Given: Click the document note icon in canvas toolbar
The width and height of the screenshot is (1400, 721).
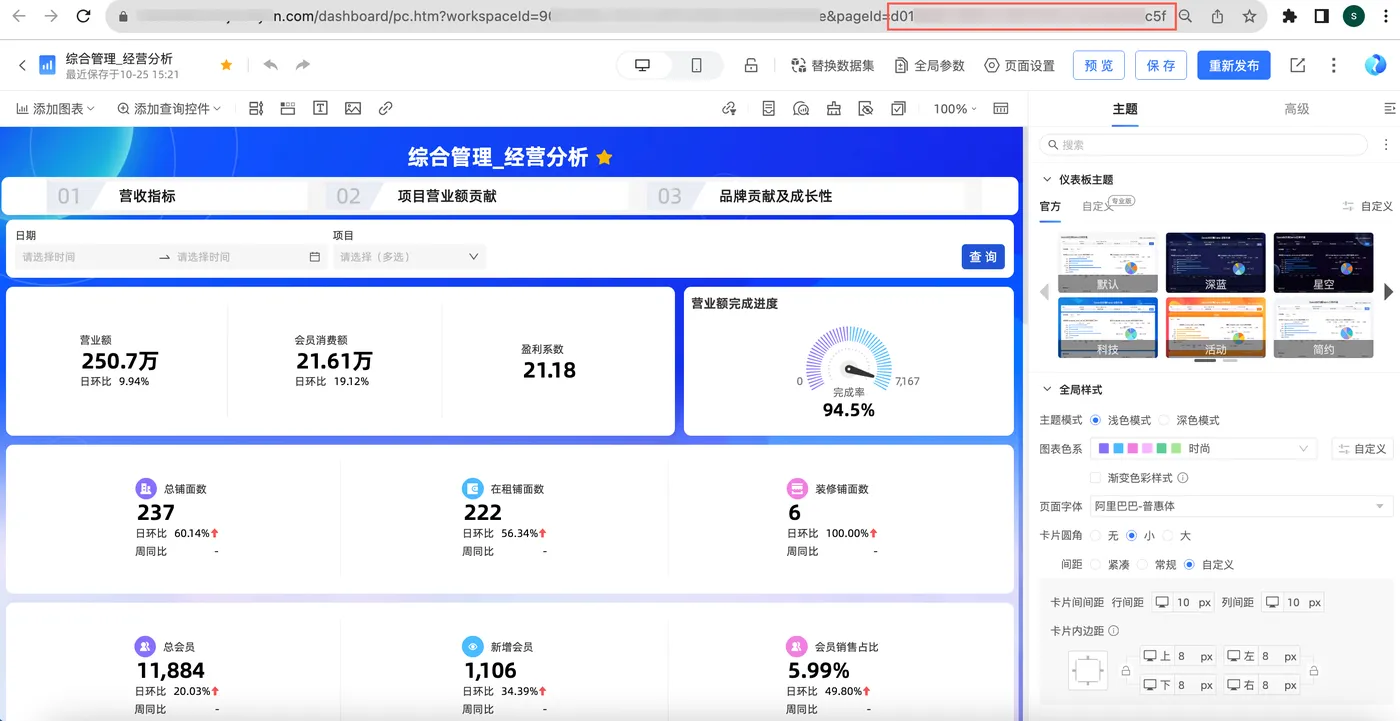Looking at the screenshot, I should 768,109.
